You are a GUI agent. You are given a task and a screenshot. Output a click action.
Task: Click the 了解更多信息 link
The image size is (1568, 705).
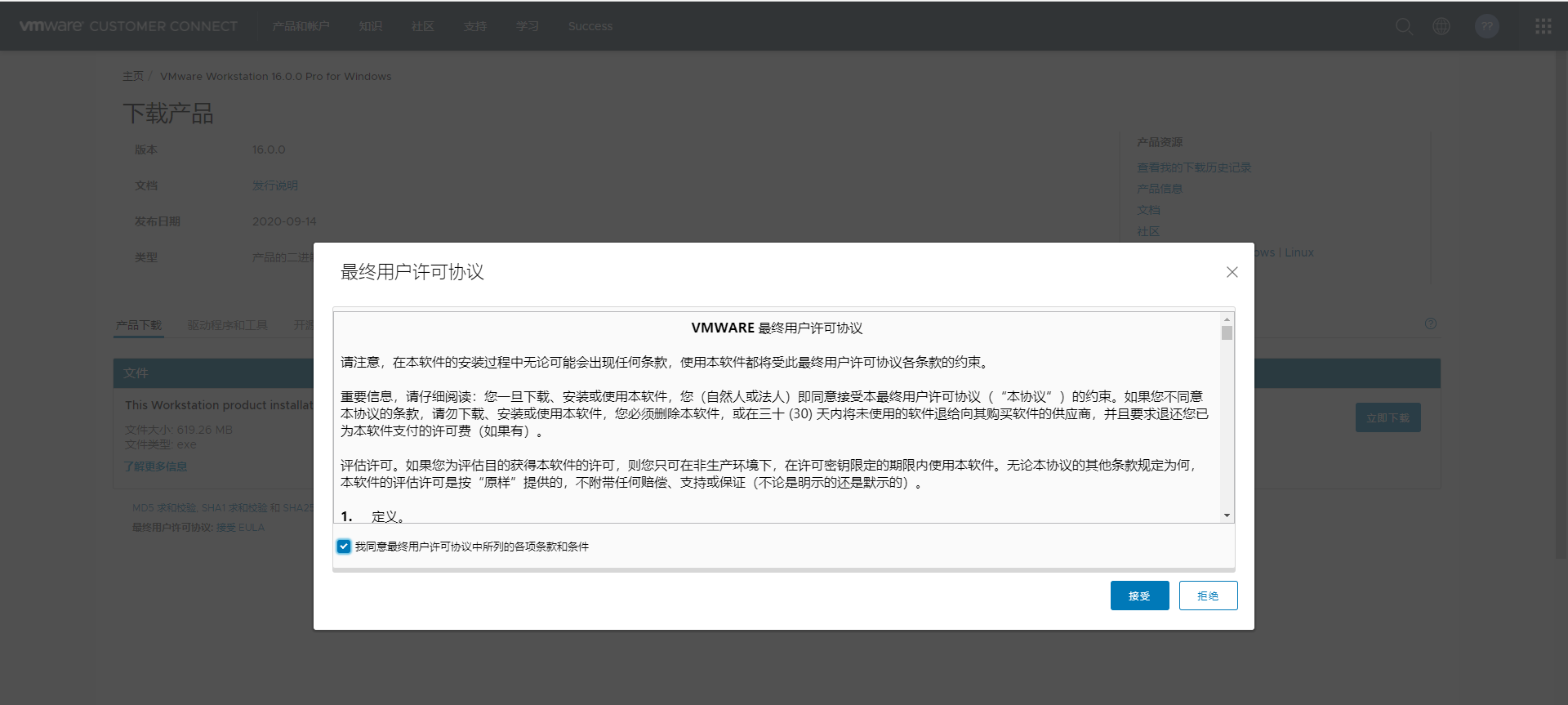coord(156,466)
